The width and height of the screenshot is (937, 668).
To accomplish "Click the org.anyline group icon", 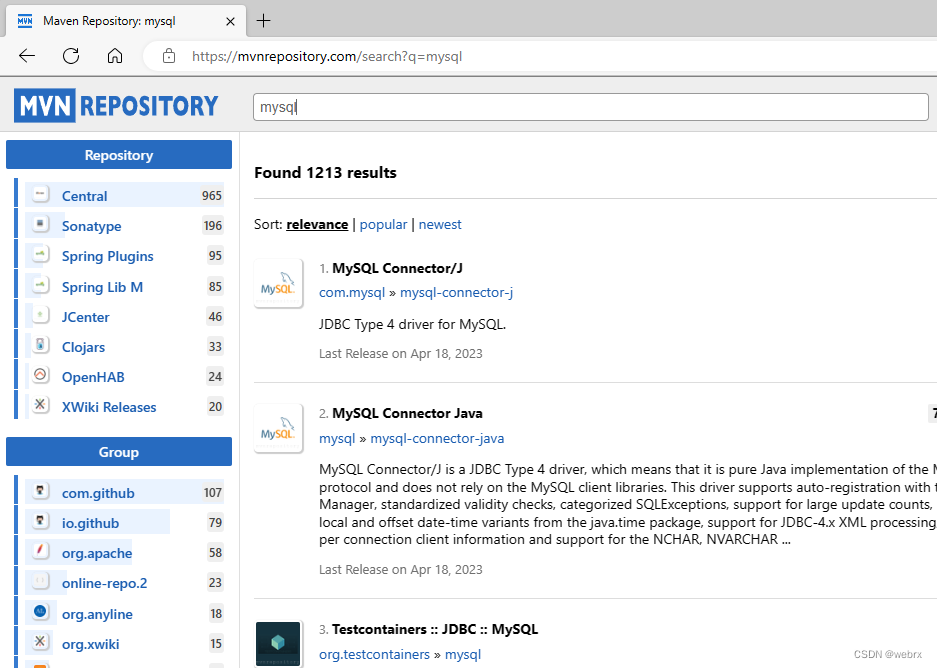I will (x=40, y=612).
